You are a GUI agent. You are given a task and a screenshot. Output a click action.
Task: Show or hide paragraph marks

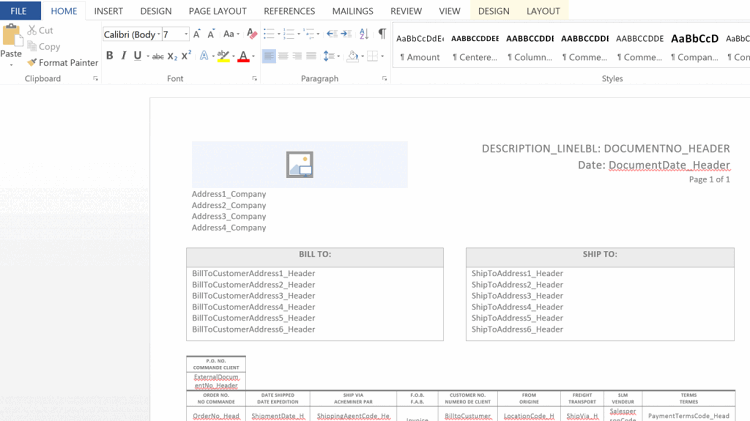coord(382,34)
